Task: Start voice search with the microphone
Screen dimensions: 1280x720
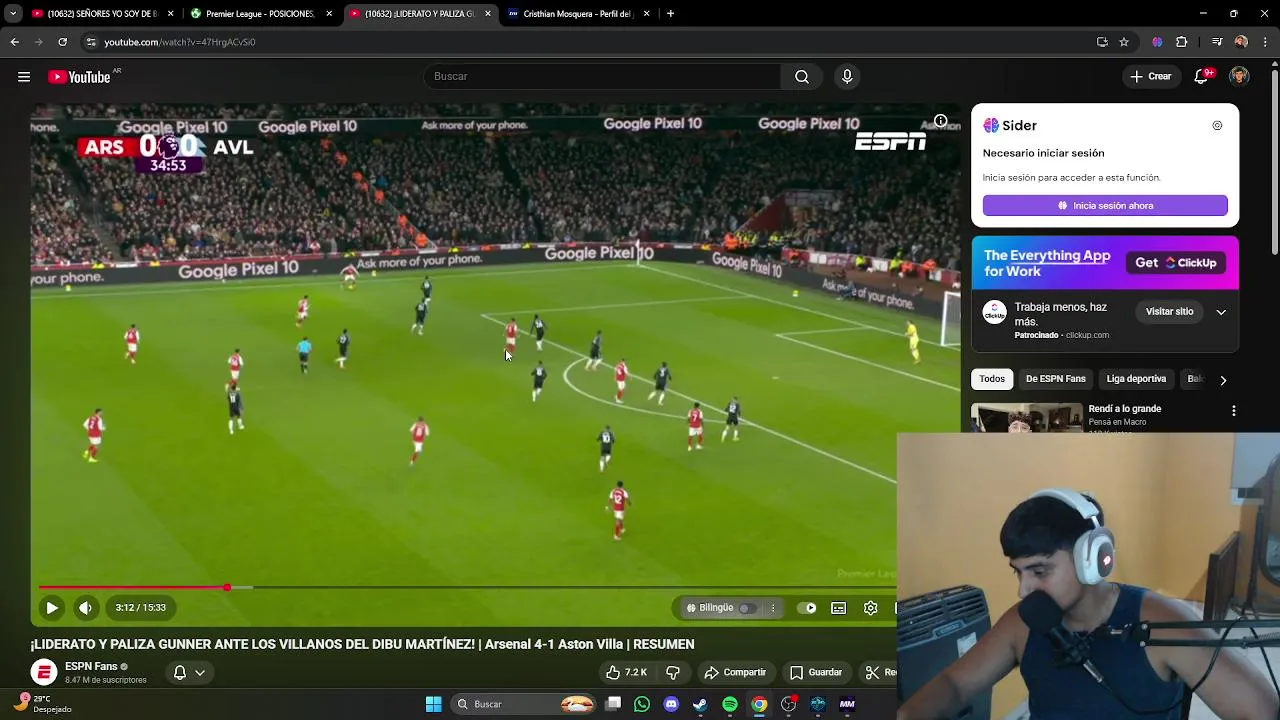Action: point(847,77)
